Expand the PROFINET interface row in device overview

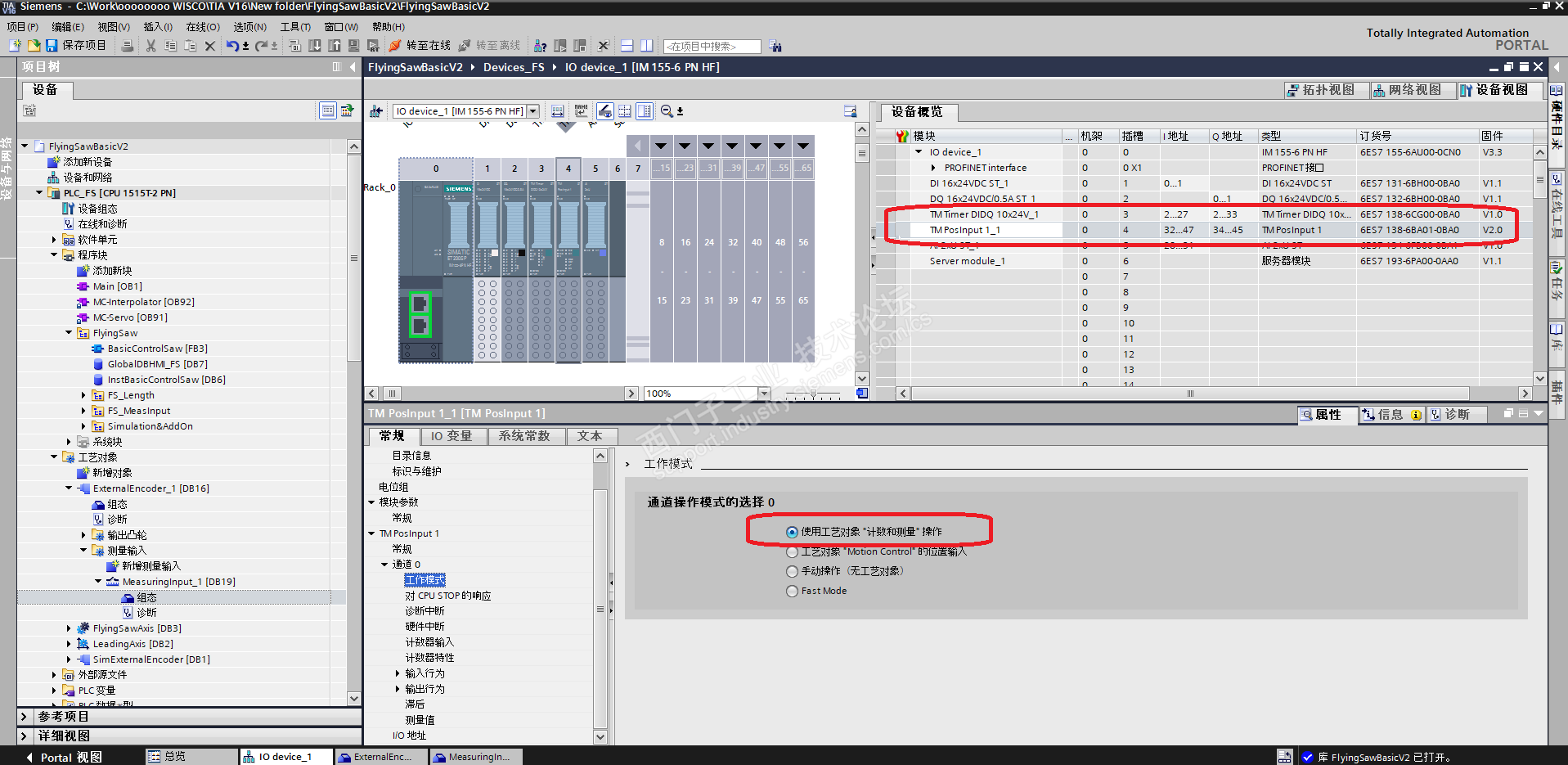click(933, 168)
